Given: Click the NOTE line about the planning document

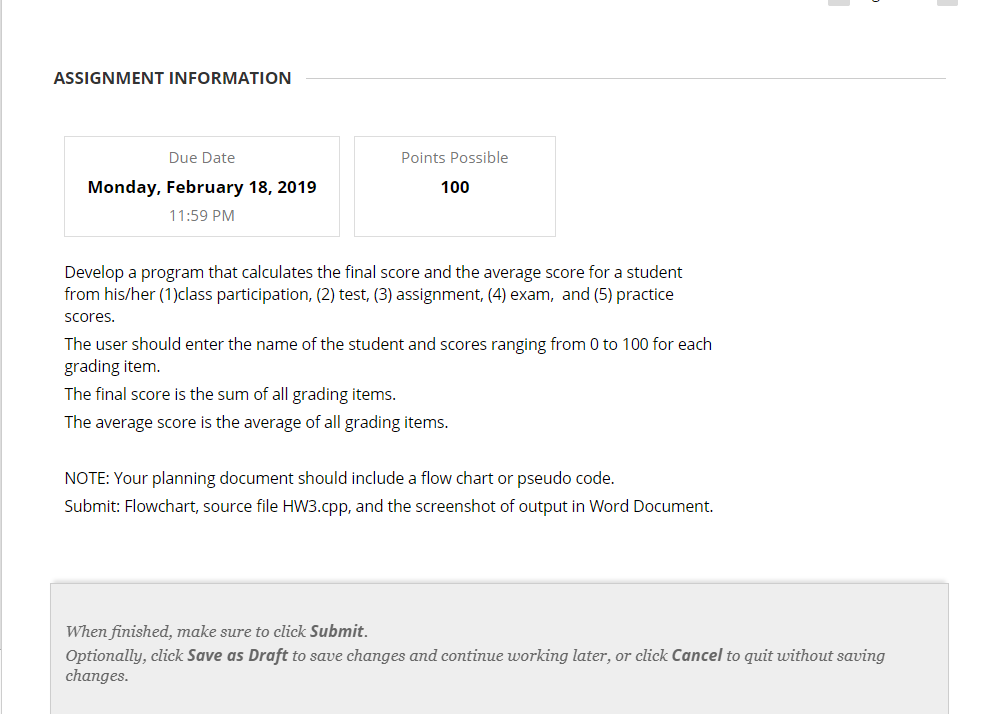Looking at the screenshot, I should click(x=338, y=478).
